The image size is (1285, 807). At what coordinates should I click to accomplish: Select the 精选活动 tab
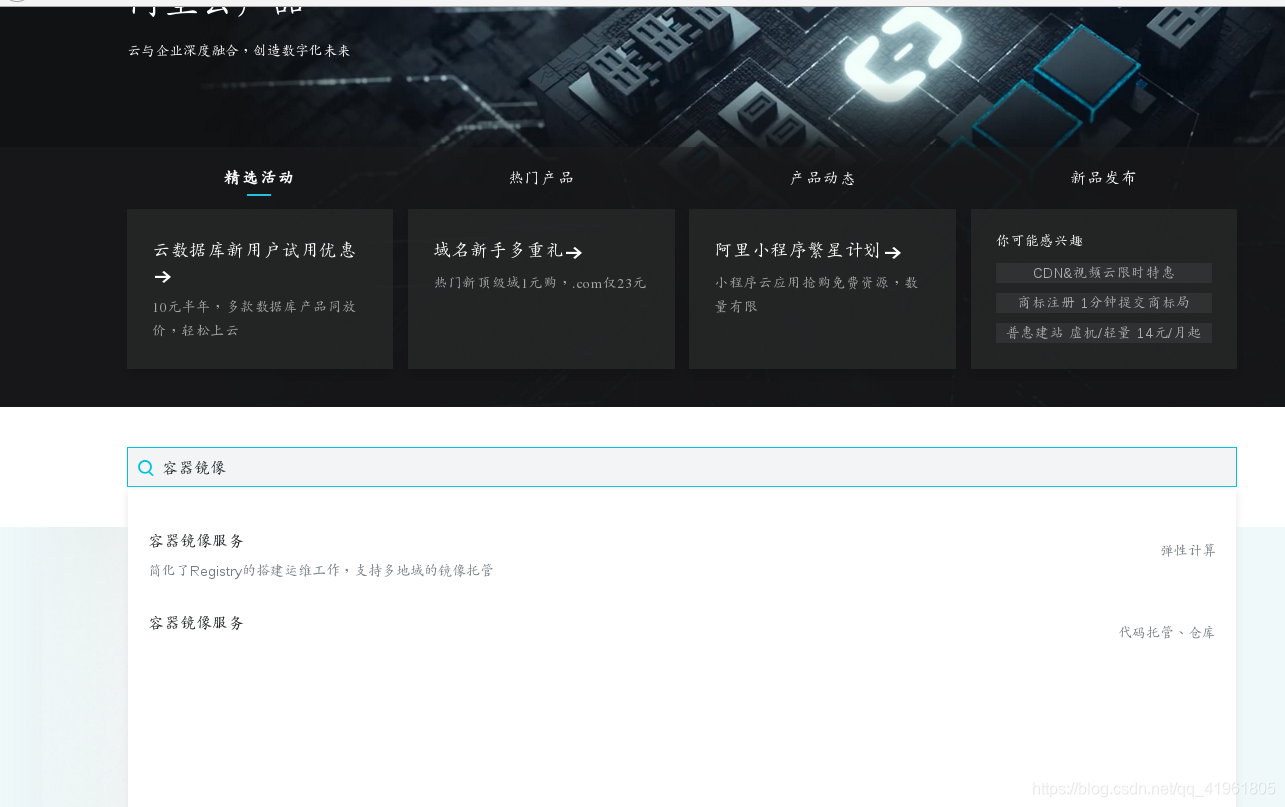pyautogui.click(x=259, y=178)
